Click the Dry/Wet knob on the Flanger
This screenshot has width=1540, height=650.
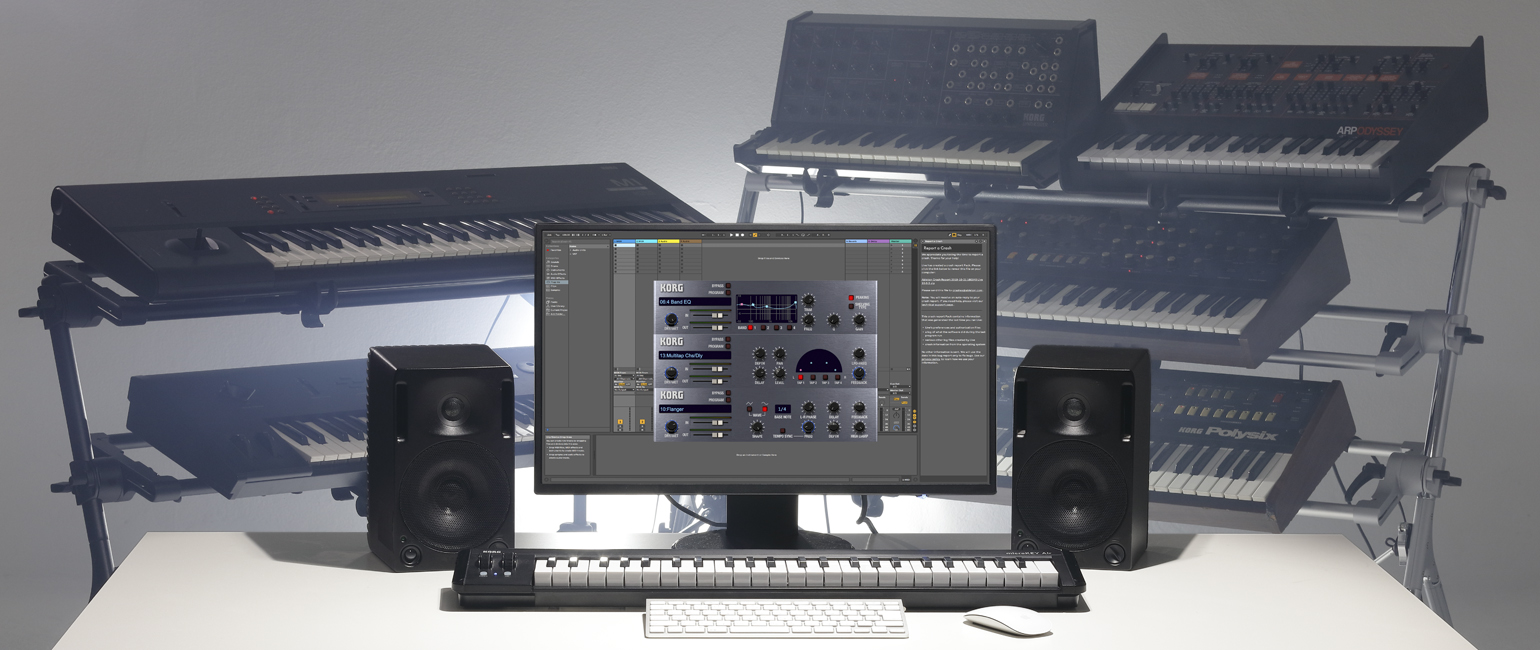click(671, 428)
